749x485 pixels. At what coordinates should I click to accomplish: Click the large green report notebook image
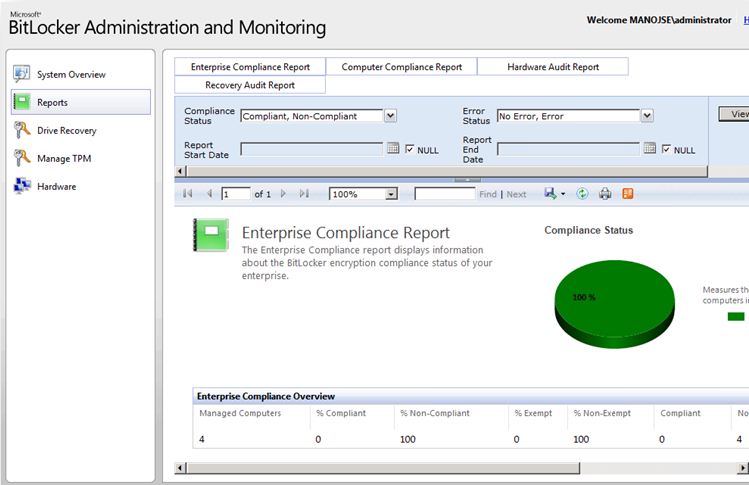point(211,235)
